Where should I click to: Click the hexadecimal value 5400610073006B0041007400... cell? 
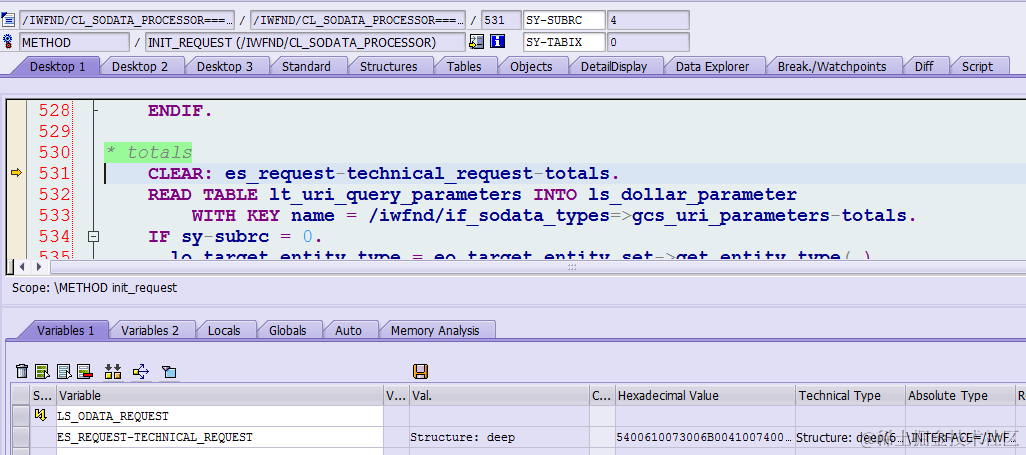pyautogui.click(x=705, y=437)
